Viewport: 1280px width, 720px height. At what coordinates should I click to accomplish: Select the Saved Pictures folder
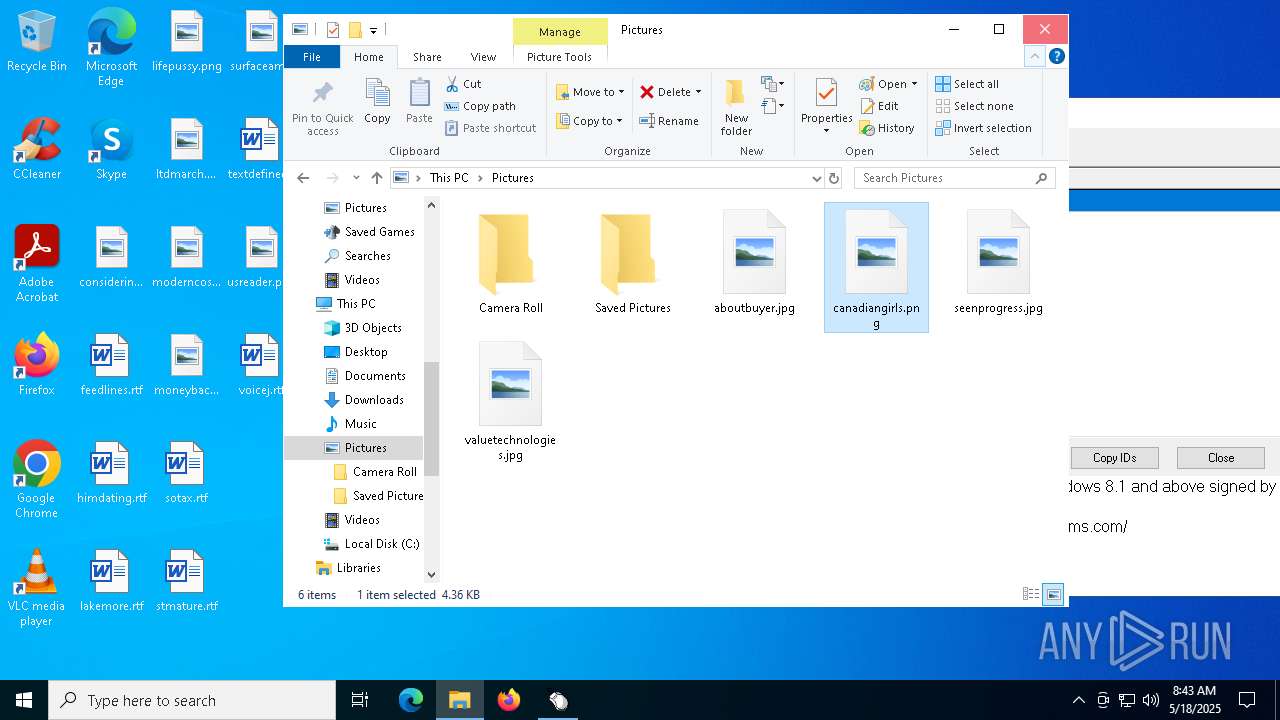click(633, 264)
